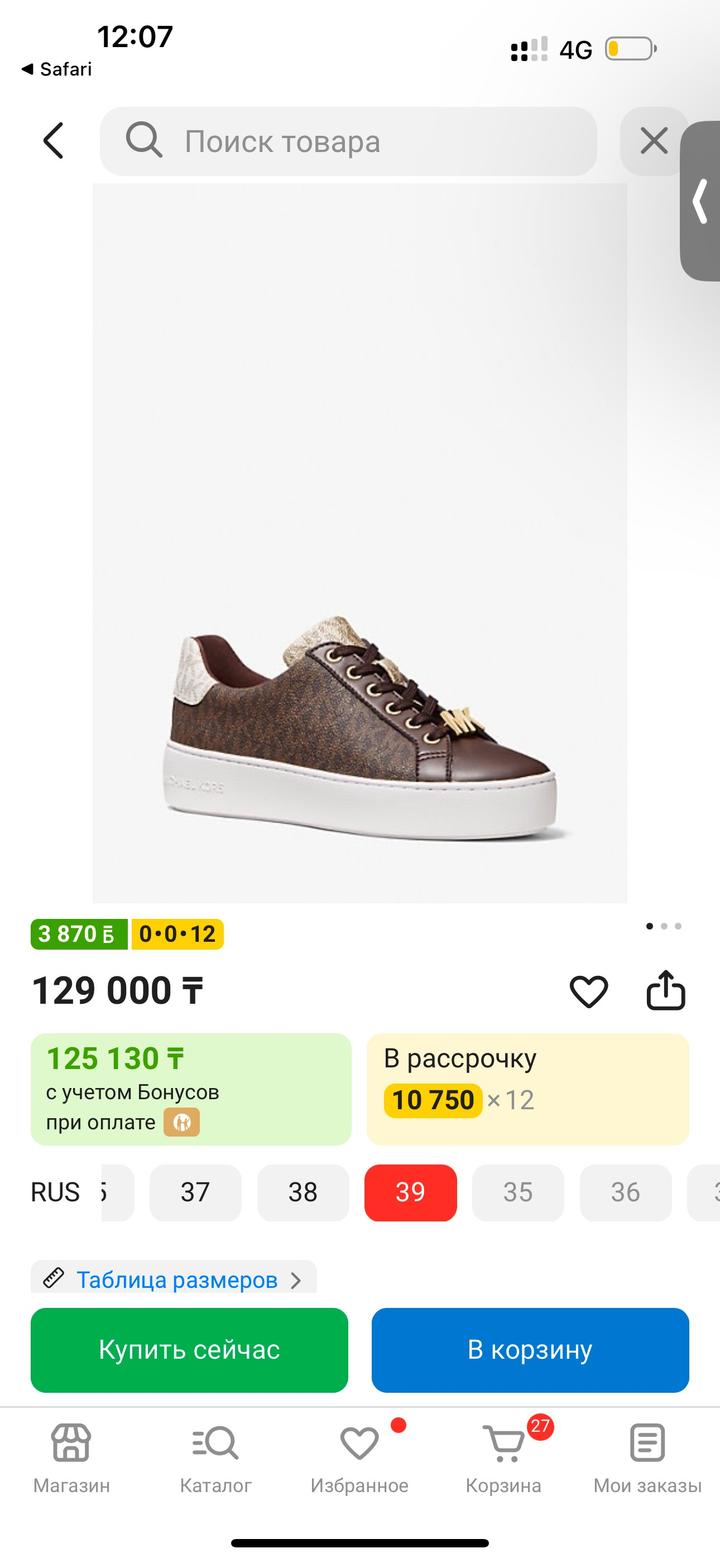Select size 38
This screenshot has height=1561, width=720.
point(303,1192)
